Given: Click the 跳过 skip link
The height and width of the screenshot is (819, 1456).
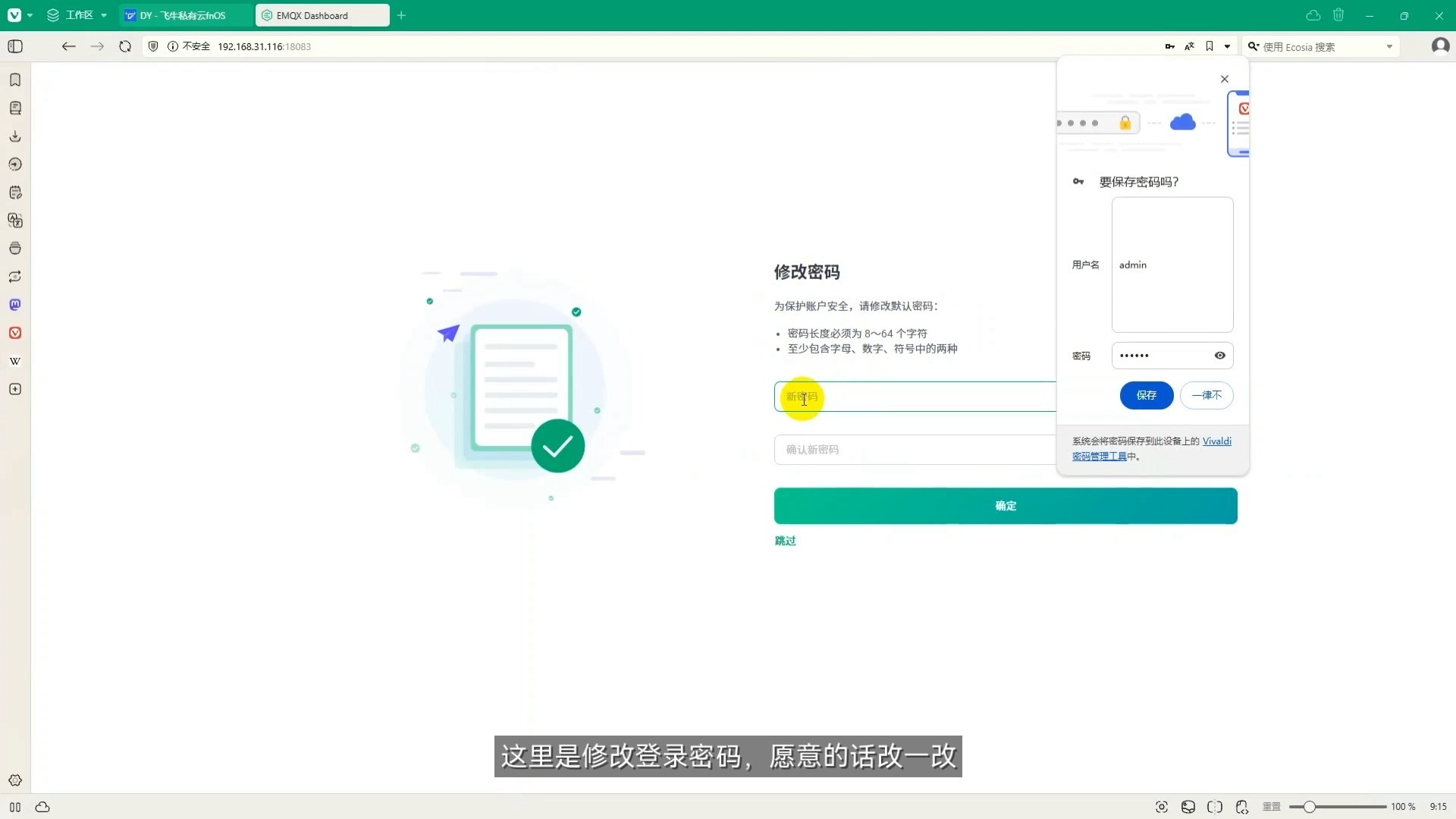Looking at the screenshot, I should [786, 541].
